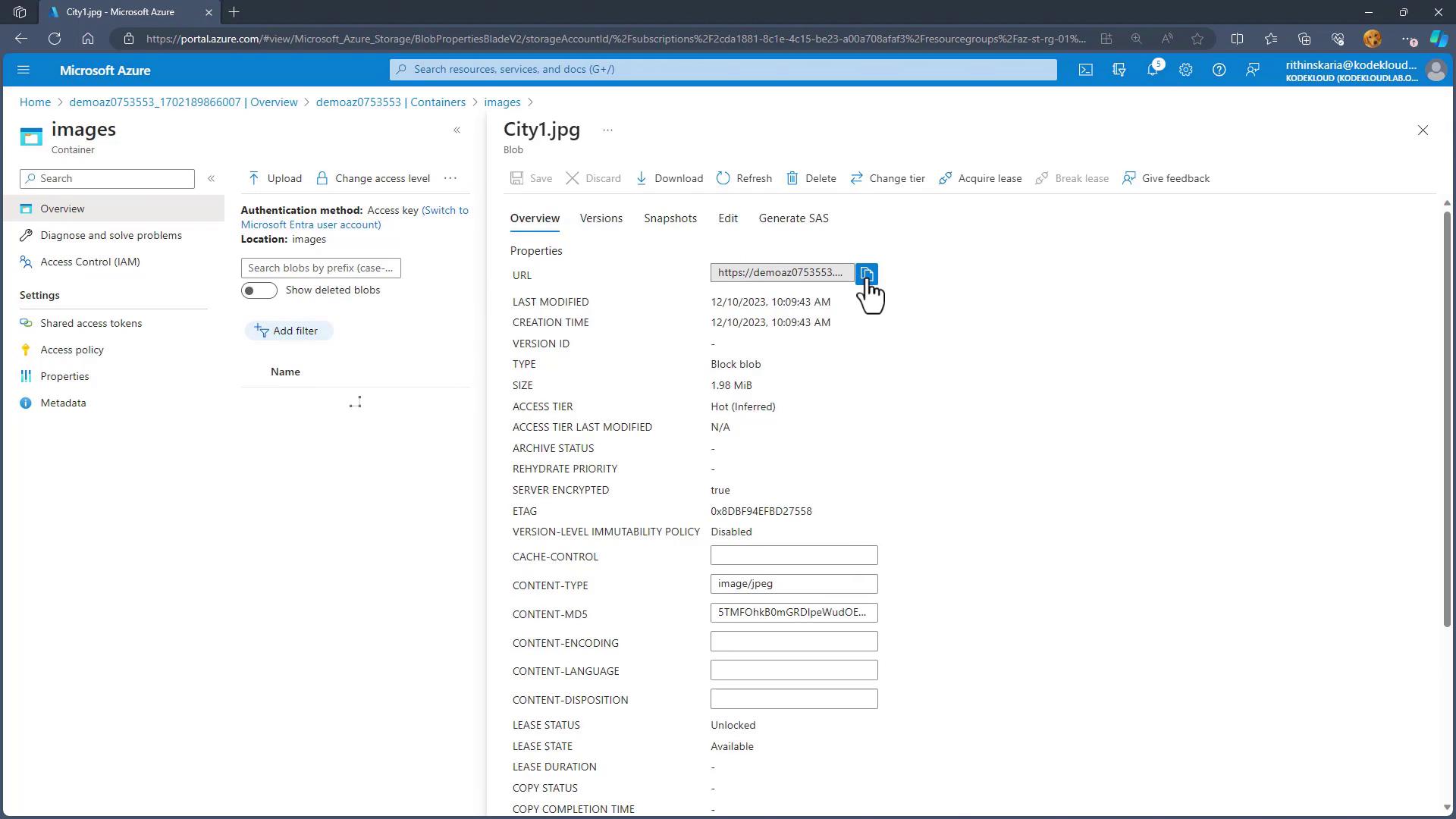The width and height of the screenshot is (1456, 819).
Task: Click Switch to Microsoft Entra user account link
Action: pyautogui.click(x=311, y=224)
